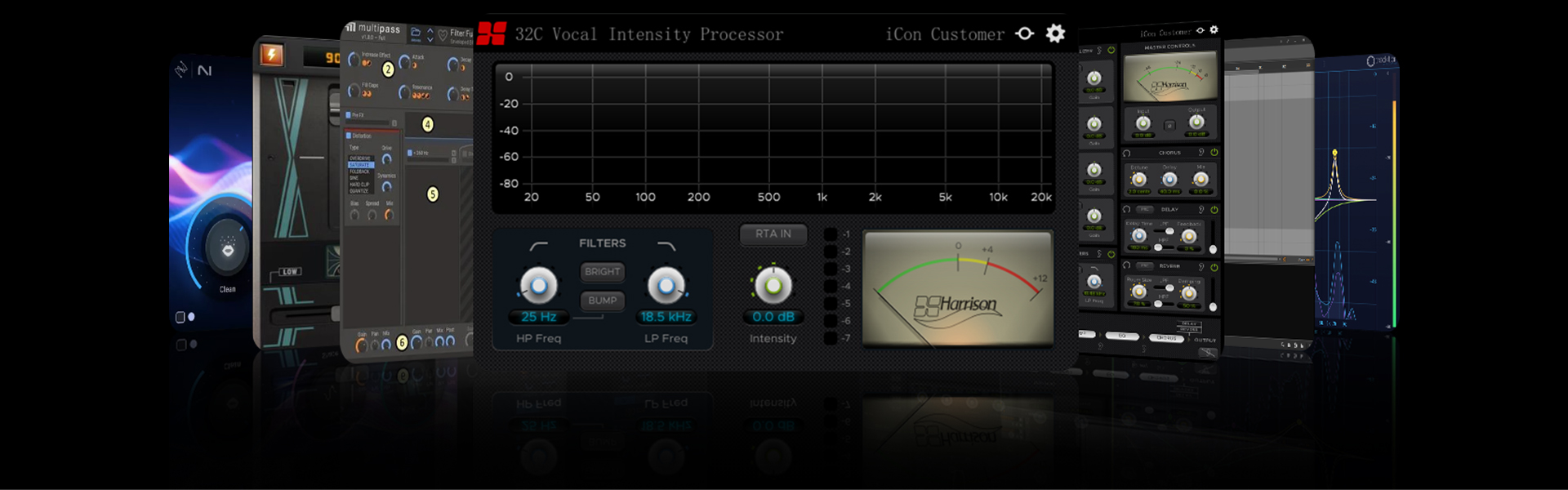Click the Room Size knob in Reverb
1568x490 pixels.
coord(1138,292)
